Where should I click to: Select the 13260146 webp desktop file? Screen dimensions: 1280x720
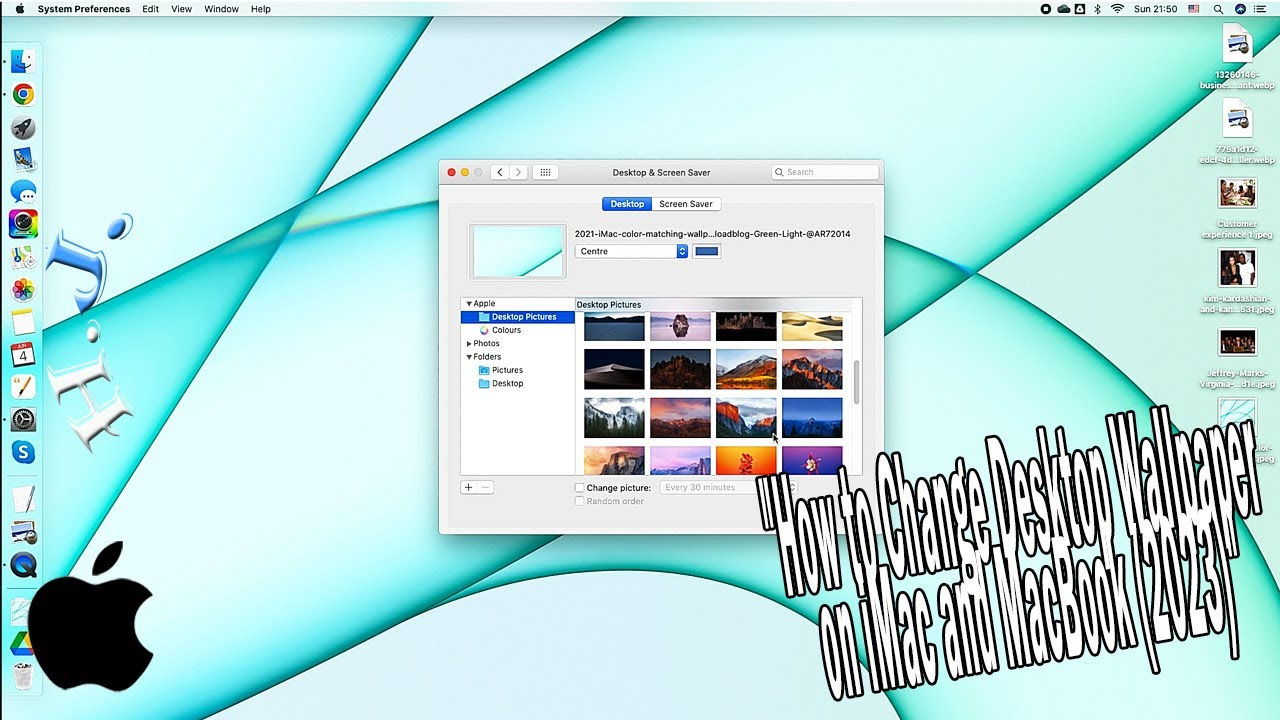click(1238, 57)
